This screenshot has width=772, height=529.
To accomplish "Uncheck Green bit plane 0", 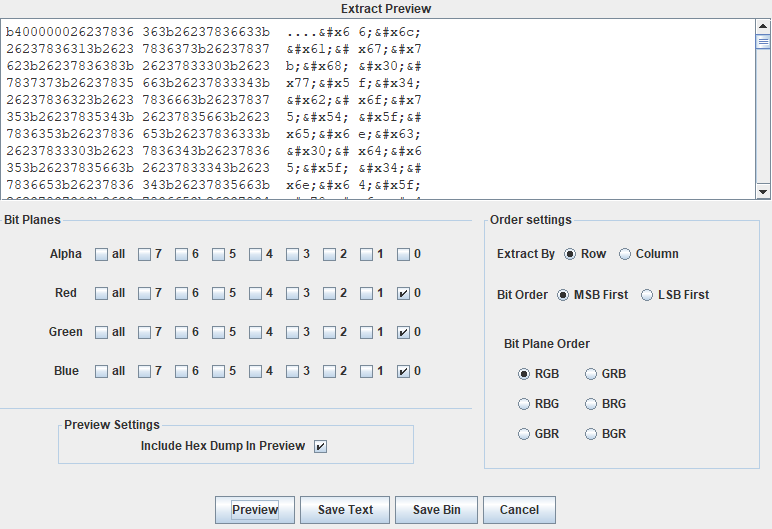I will click(x=403, y=332).
